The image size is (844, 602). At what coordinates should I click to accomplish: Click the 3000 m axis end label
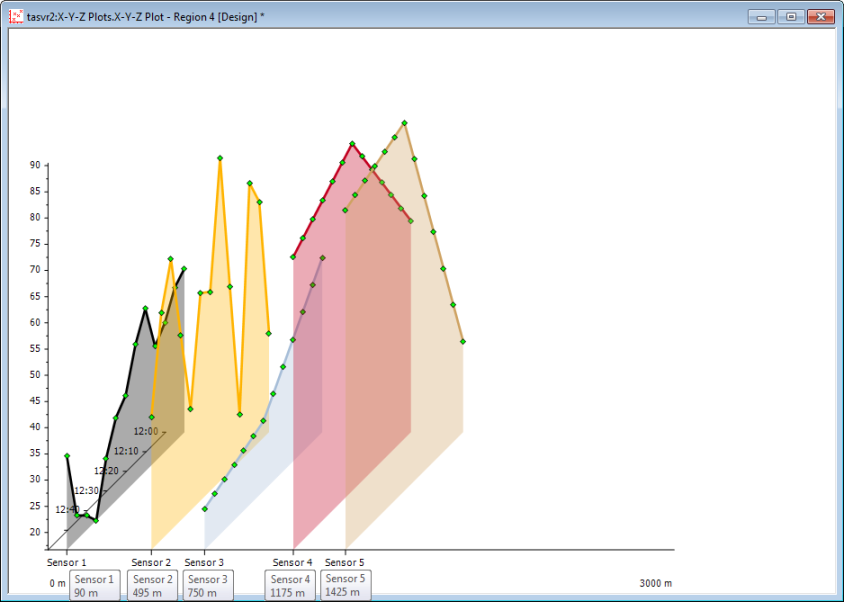(x=655, y=583)
